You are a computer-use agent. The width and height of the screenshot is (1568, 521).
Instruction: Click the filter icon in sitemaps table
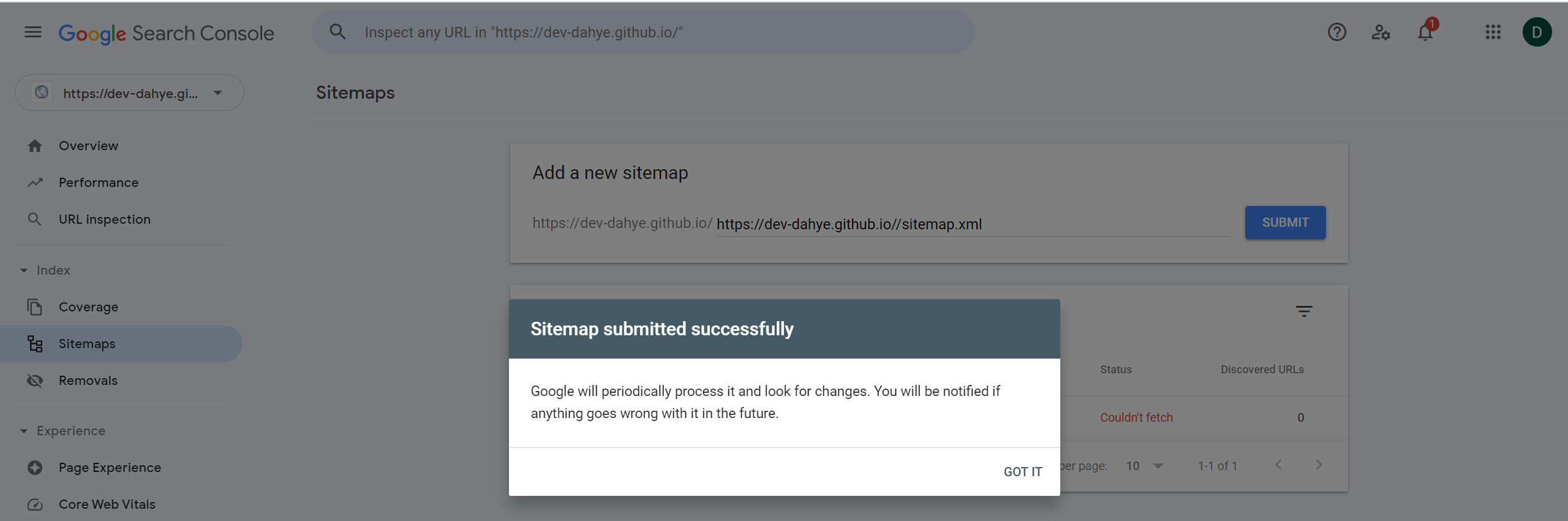tap(1304, 311)
